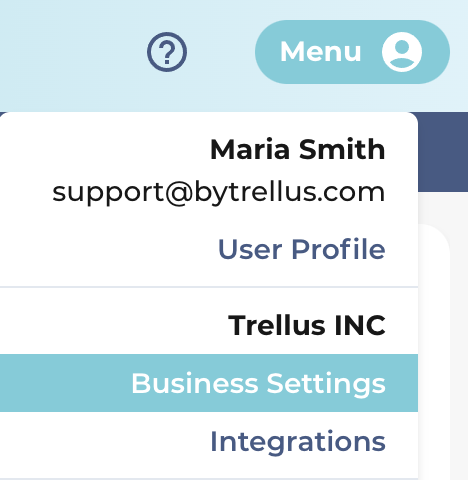Image resolution: width=468 pixels, height=480 pixels.
Task: Click the white card right of dropdown
Action: pos(433,350)
